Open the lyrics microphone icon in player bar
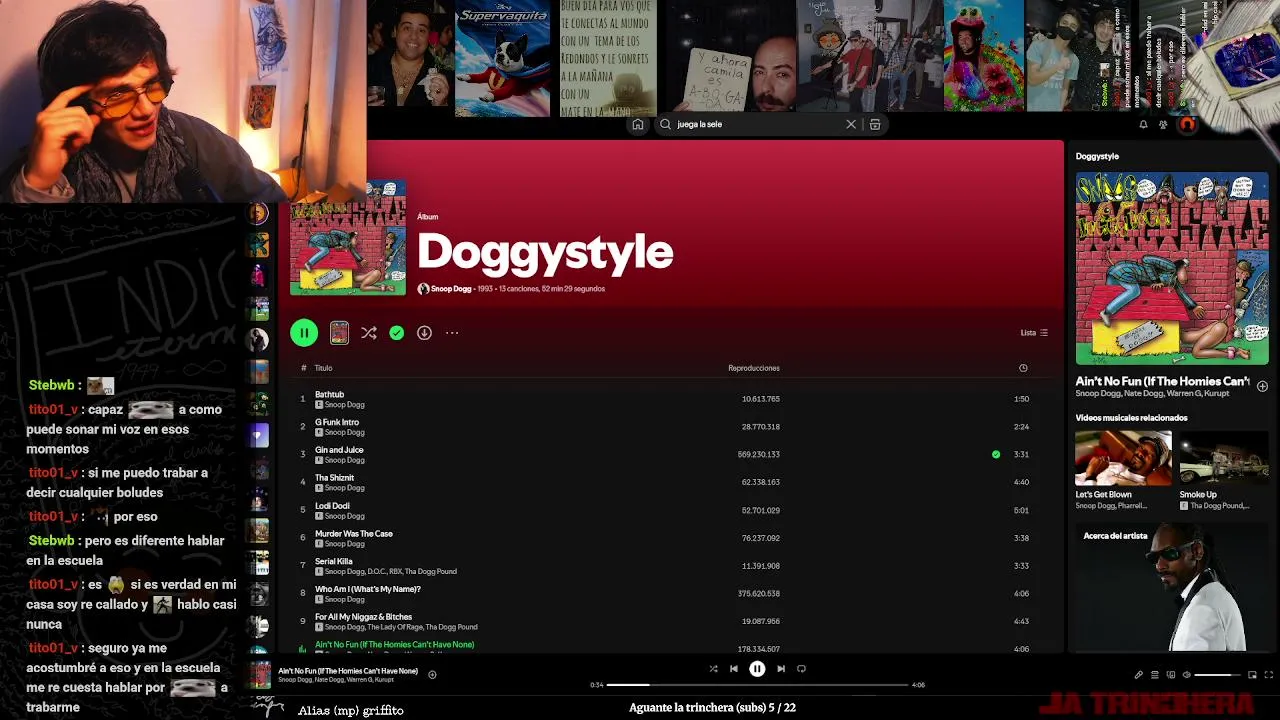This screenshot has width=1280, height=720. 1138,675
